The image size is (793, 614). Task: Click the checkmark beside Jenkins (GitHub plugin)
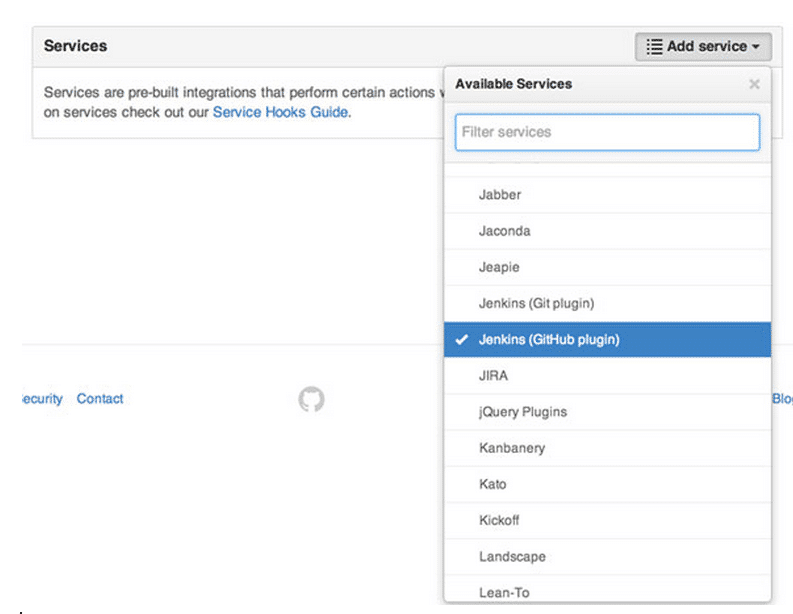point(461,339)
